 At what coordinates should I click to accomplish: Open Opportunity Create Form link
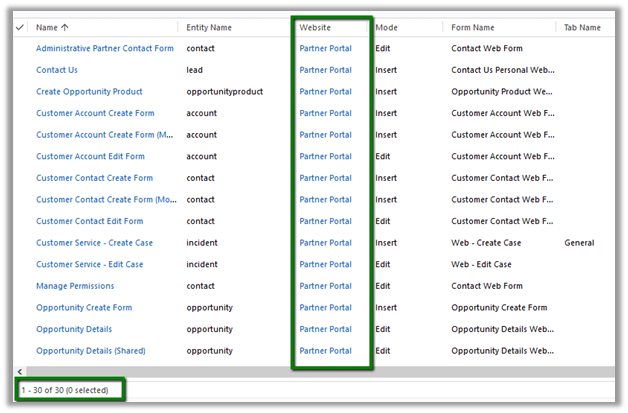(x=84, y=308)
